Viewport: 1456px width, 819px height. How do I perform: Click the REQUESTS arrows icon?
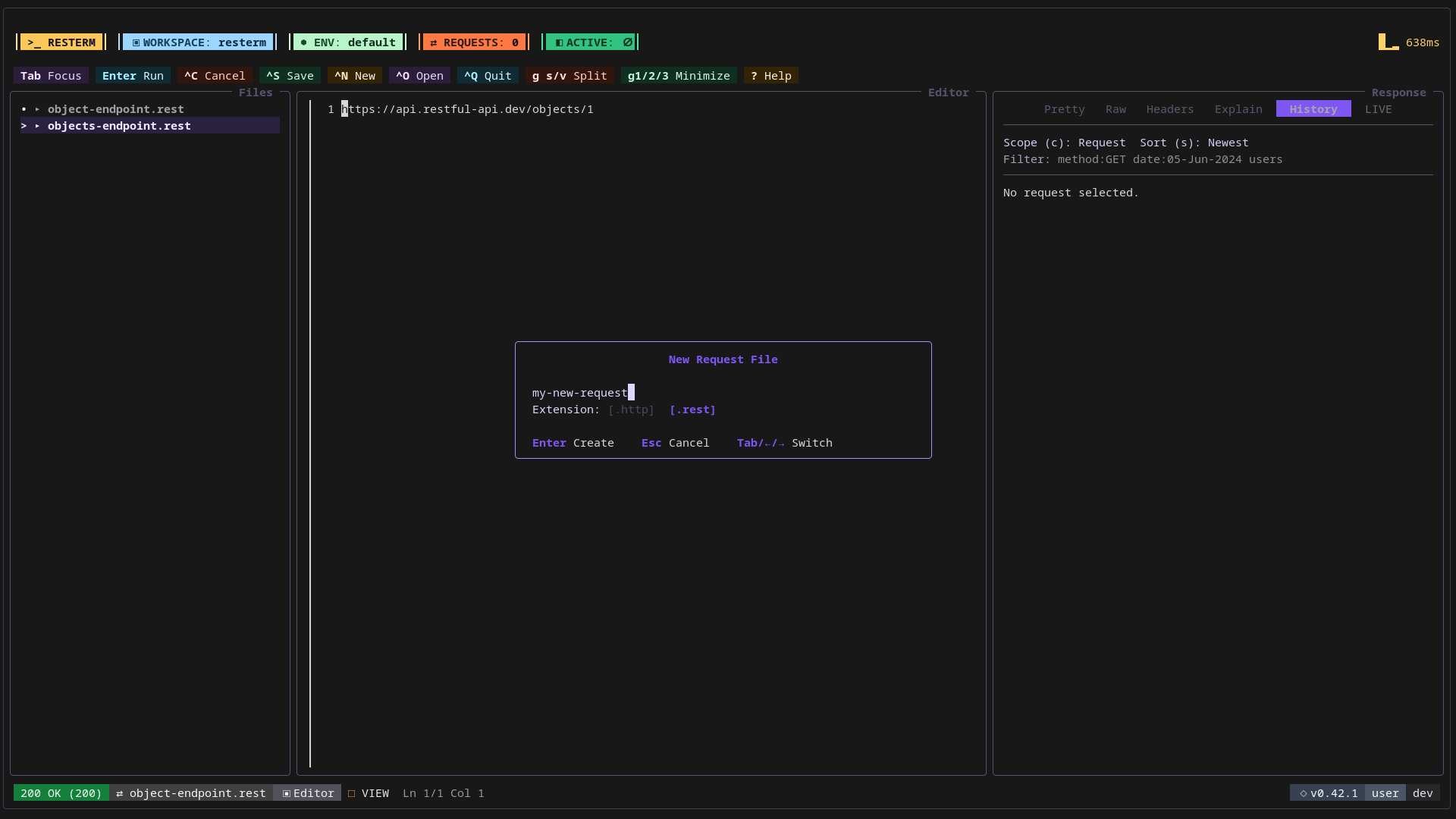coord(434,42)
